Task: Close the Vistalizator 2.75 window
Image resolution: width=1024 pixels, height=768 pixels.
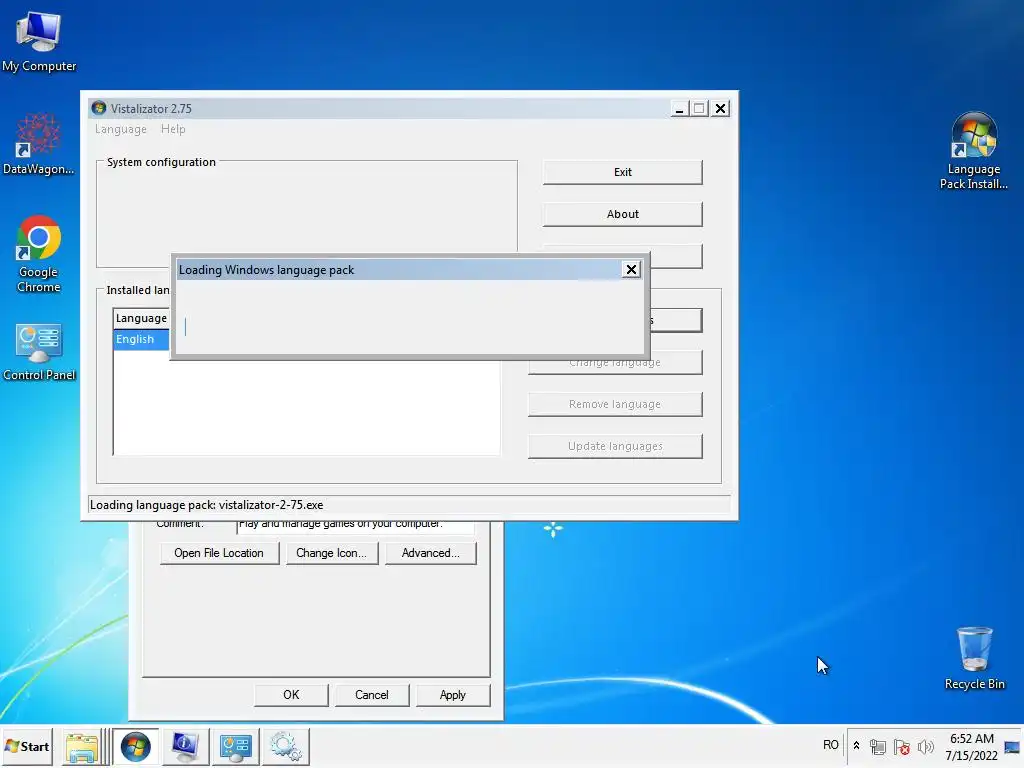Action: tap(720, 109)
